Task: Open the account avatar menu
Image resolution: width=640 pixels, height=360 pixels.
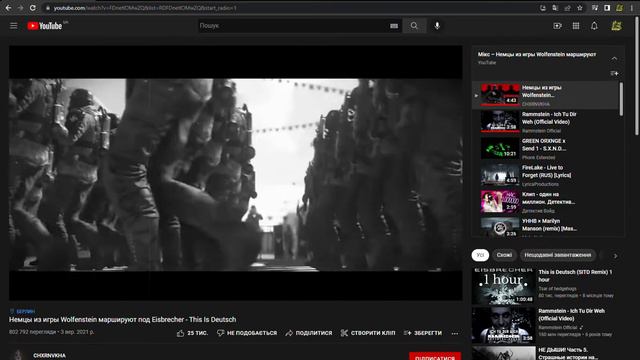Action: pos(616,26)
